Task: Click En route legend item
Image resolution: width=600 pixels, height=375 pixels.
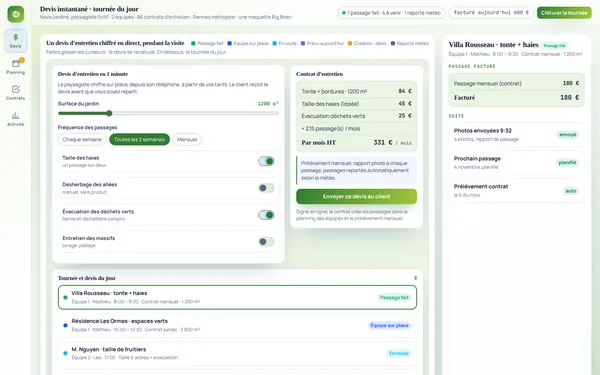Action: tap(284, 43)
